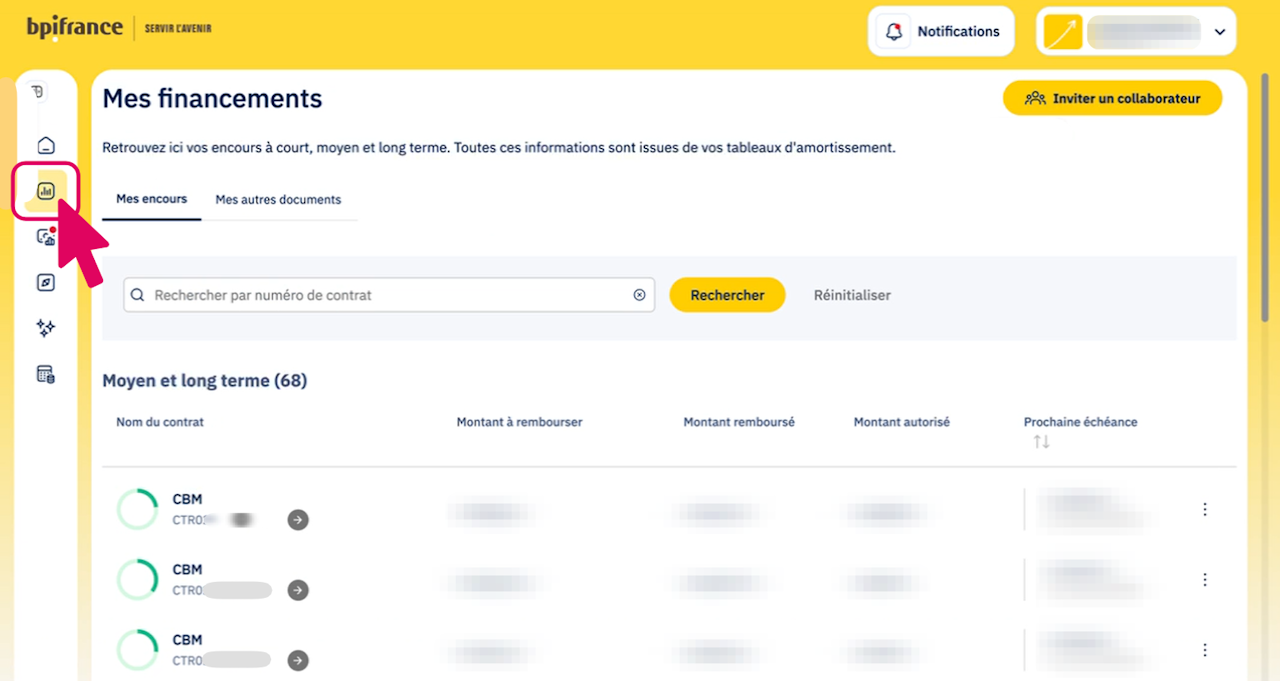Image resolution: width=1280 pixels, height=681 pixels.
Task: Clear the contract search field
Action: point(639,295)
